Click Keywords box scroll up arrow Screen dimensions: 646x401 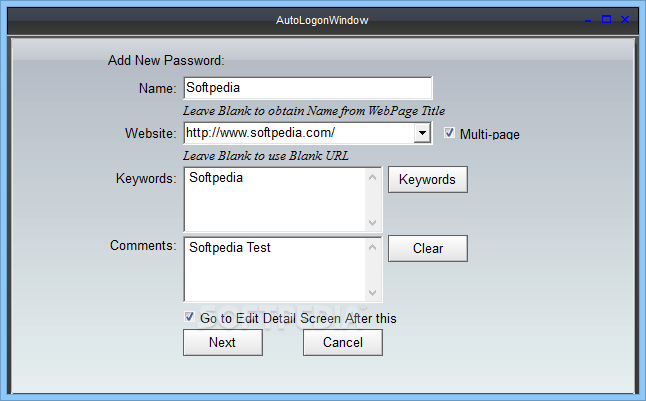point(373,177)
